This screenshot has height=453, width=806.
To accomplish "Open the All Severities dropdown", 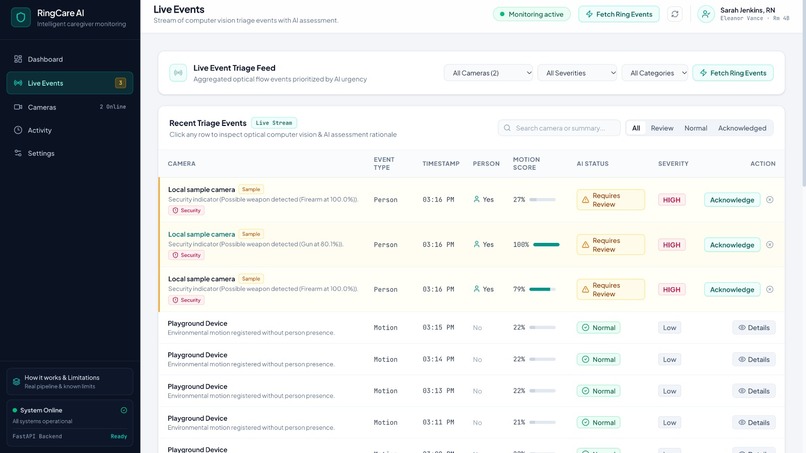I will click(x=578, y=73).
